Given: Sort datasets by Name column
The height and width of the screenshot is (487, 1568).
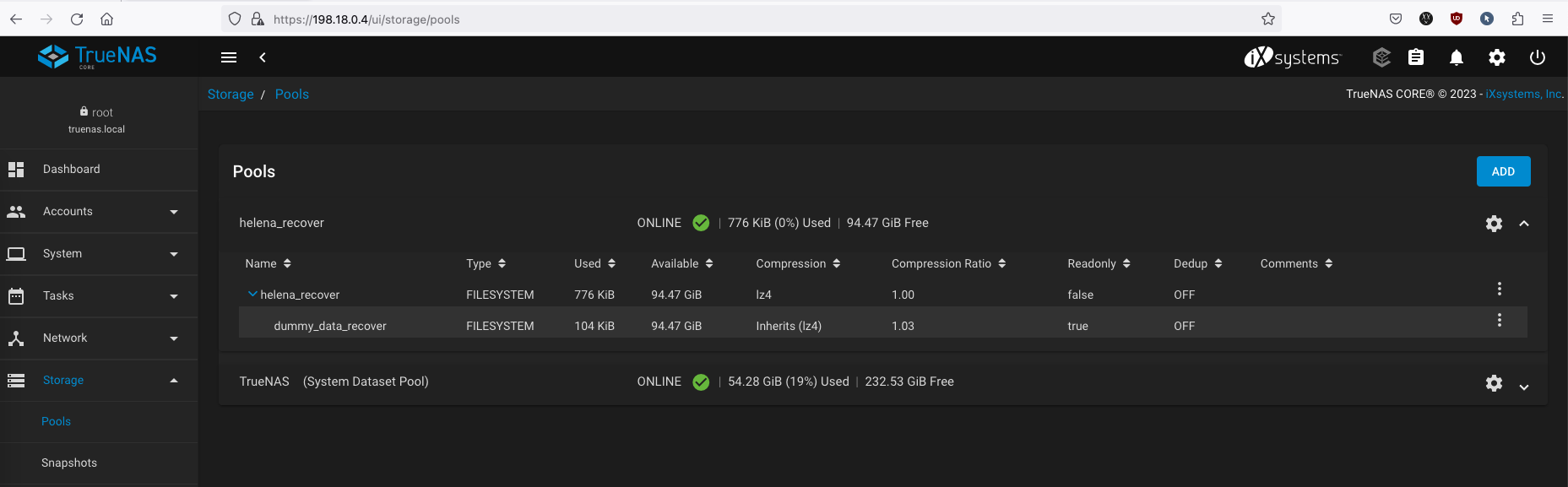Looking at the screenshot, I should click(x=268, y=263).
